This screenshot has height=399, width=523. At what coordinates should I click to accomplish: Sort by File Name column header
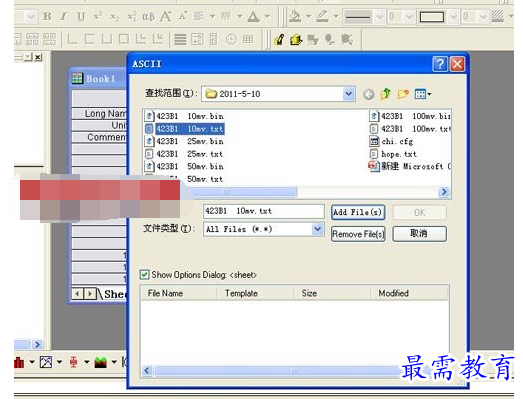[x=179, y=293]
